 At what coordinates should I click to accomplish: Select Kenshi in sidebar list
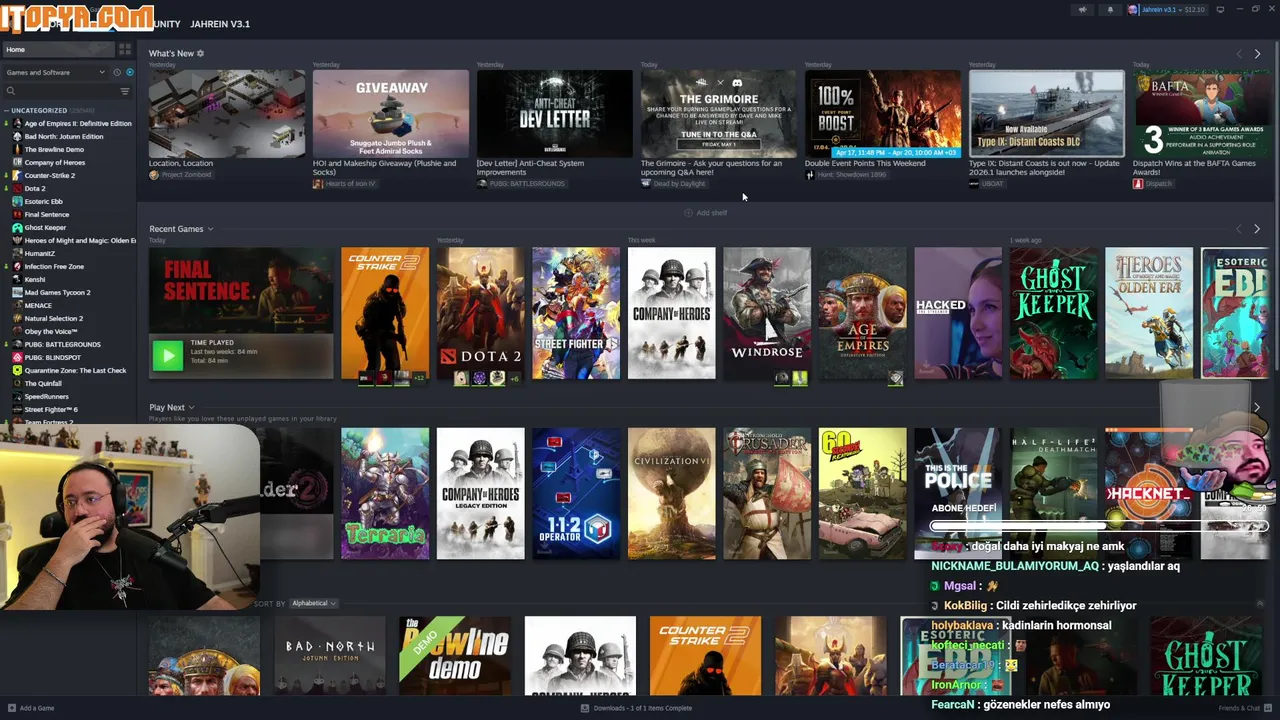pos(35,280)
